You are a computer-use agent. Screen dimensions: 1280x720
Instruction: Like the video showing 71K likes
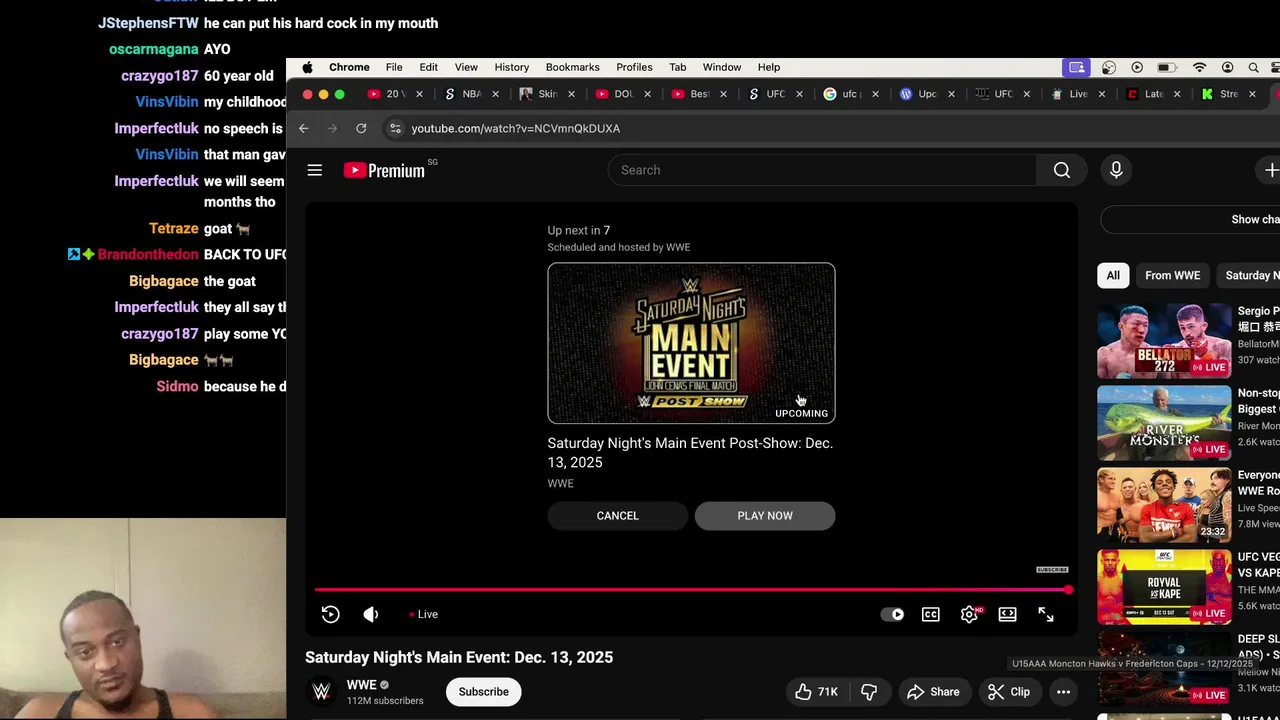click(x=816, y=692)
